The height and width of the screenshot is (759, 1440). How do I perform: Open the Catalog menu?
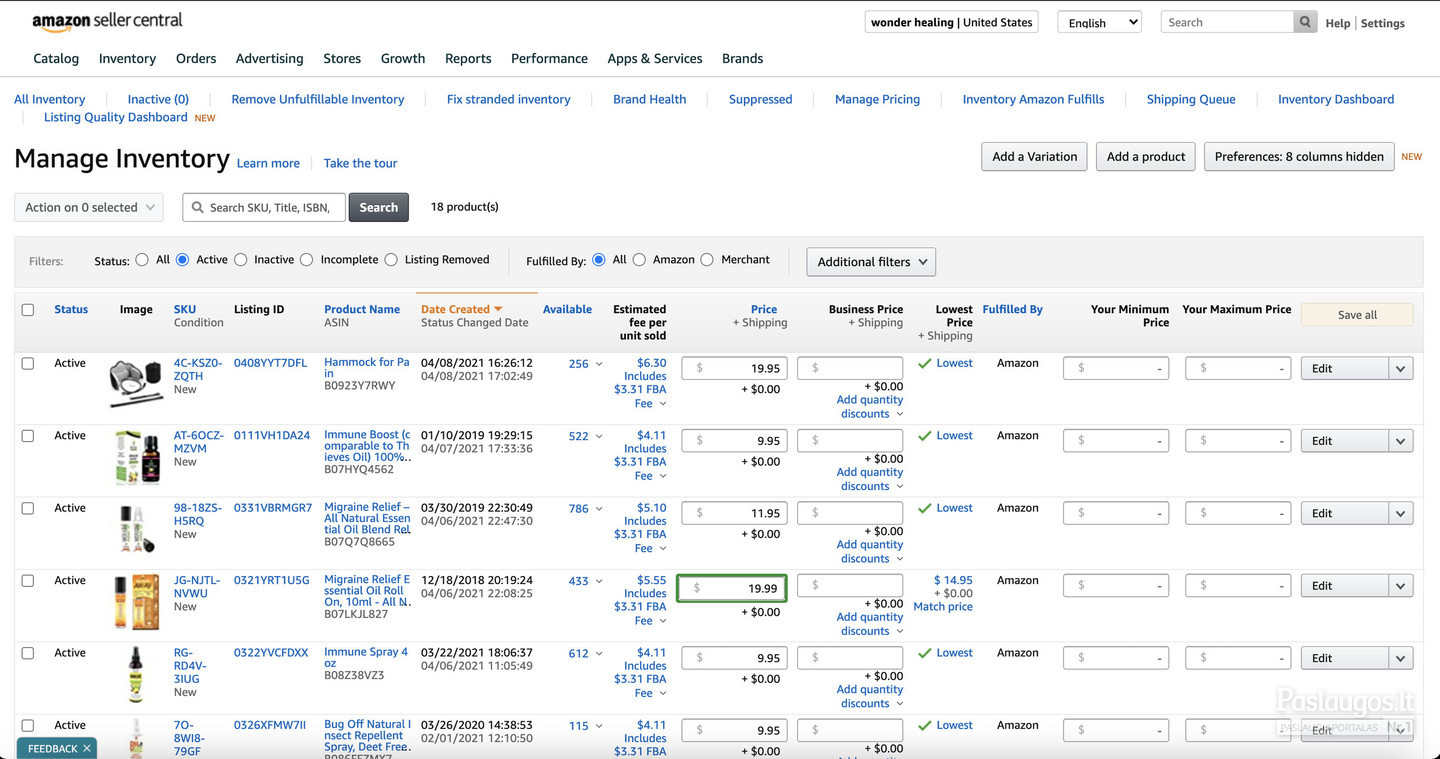tap(56, 58)
